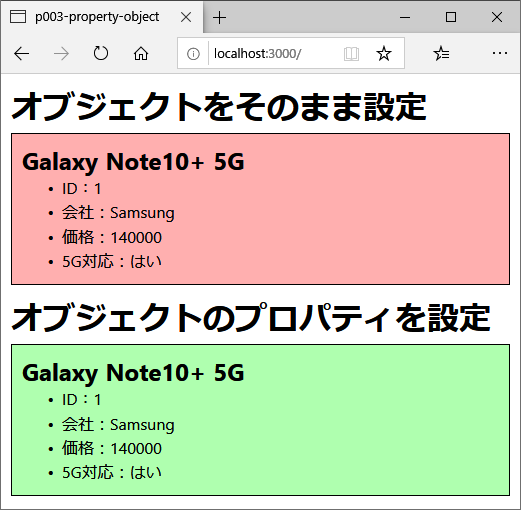
Task: Click 会社：Samsung in the pink box
Action: point(118,213)
